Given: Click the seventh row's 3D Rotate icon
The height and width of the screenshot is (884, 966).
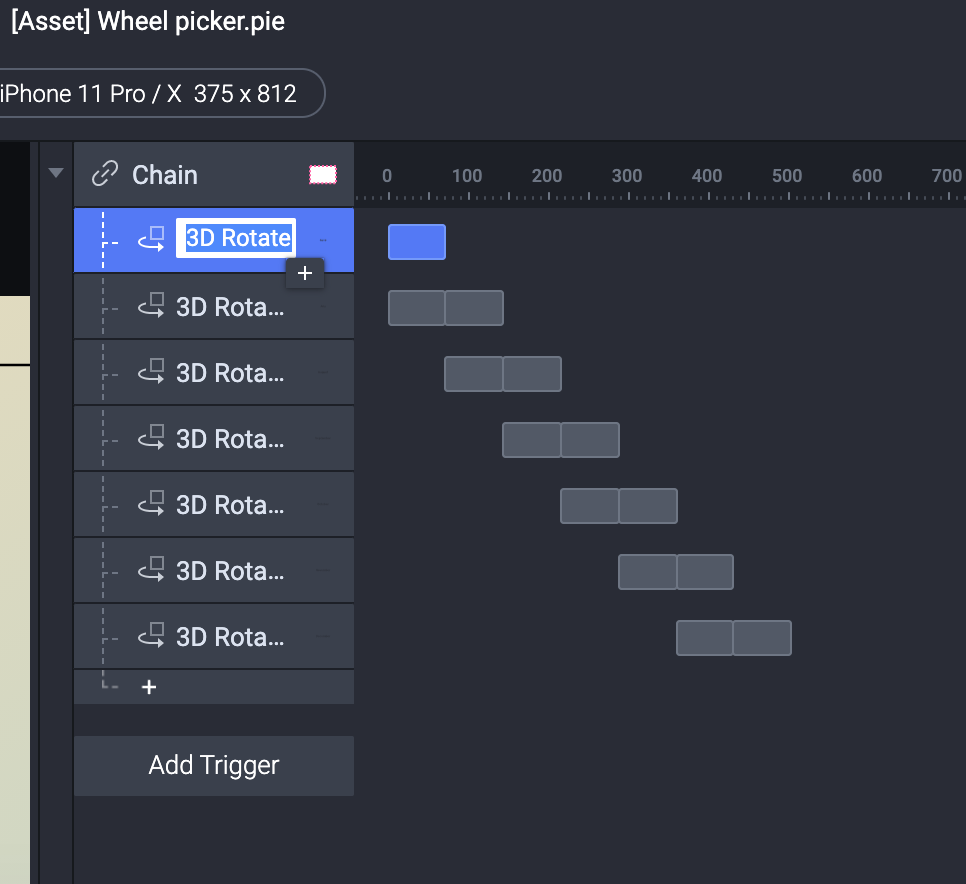Looking at the screenshot, I should point(151,636).
